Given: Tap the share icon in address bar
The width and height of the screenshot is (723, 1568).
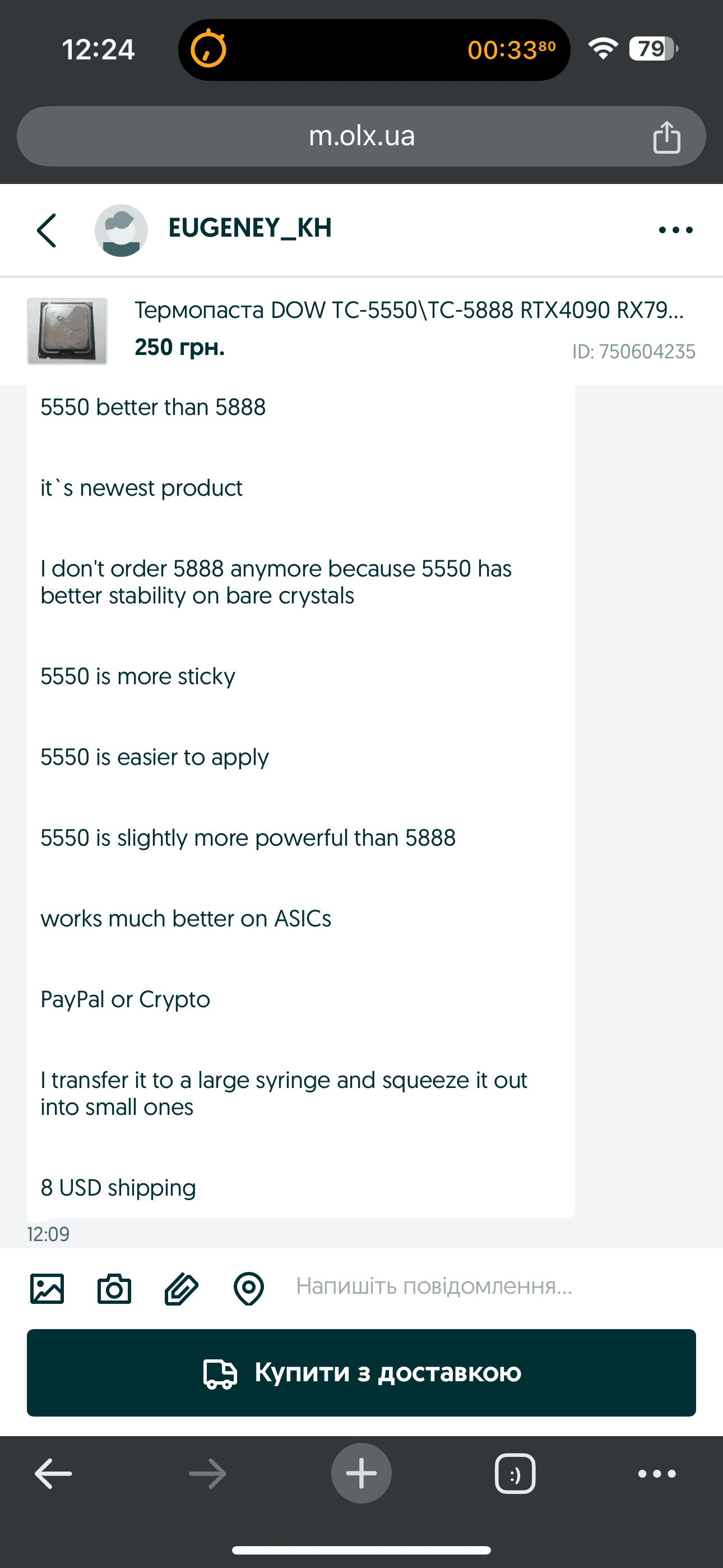Looking at the screenshot, I should tap(666, 137).
